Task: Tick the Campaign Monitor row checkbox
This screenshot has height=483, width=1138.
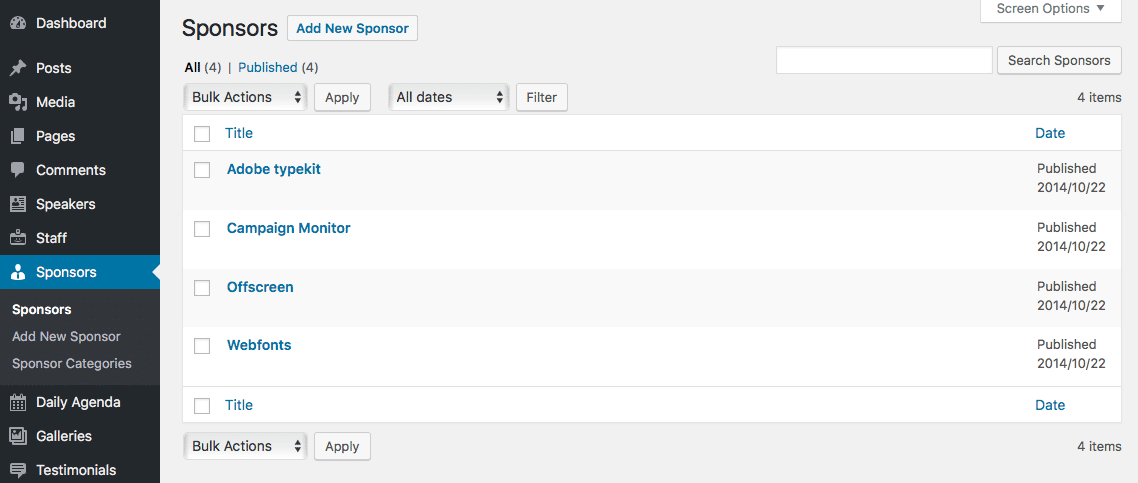Action: point(202,228)
